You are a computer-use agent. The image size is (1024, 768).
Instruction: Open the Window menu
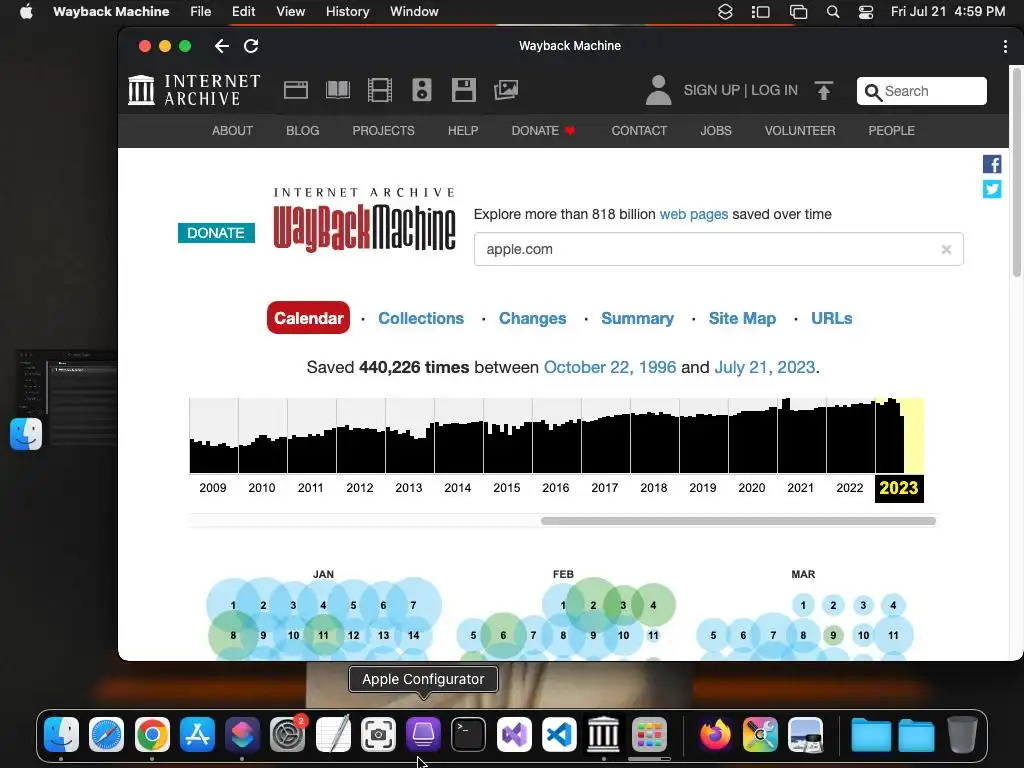pos(414,12)
